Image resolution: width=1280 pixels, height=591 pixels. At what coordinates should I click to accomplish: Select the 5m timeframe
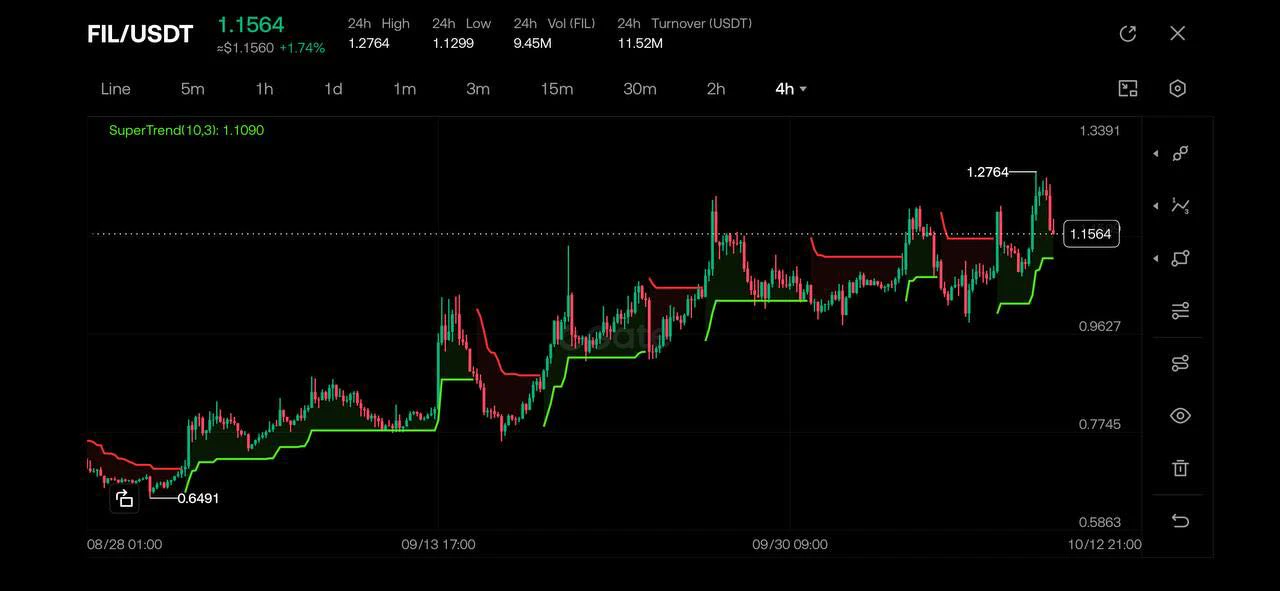coord(192,89)
